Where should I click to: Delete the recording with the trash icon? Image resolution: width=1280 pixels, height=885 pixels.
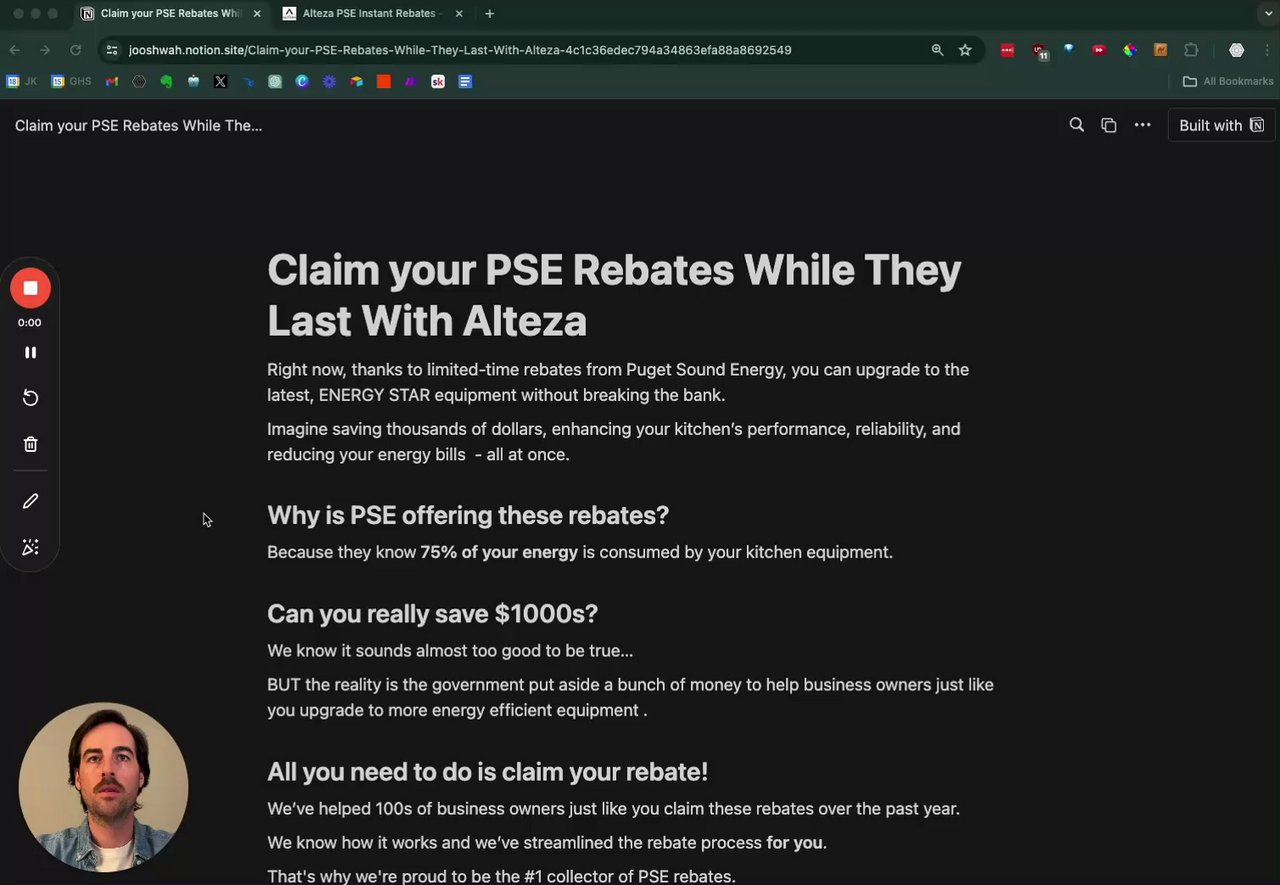point(30,444)
